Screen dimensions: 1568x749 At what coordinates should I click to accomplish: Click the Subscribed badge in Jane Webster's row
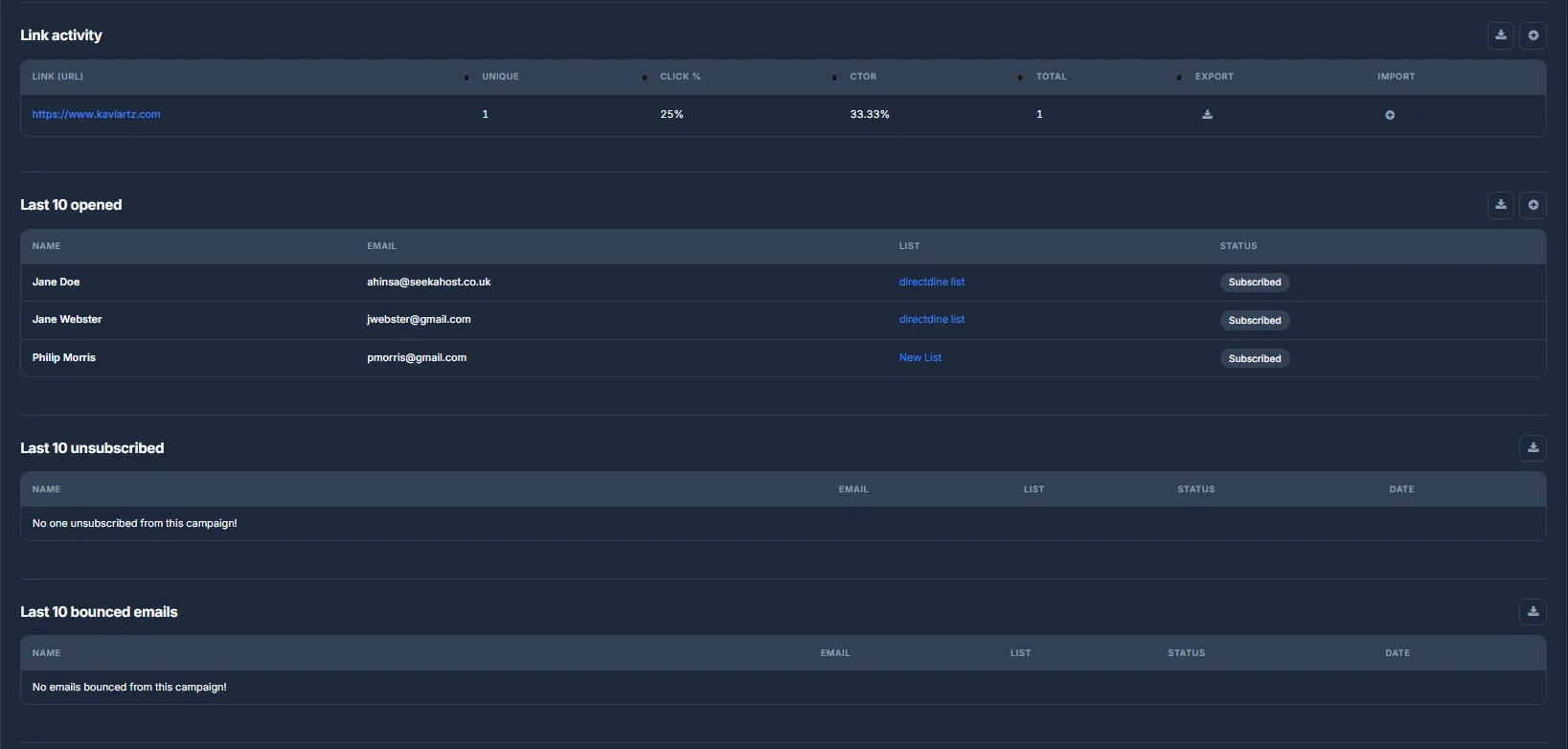pyautogui.click(x=1255, y=321)
